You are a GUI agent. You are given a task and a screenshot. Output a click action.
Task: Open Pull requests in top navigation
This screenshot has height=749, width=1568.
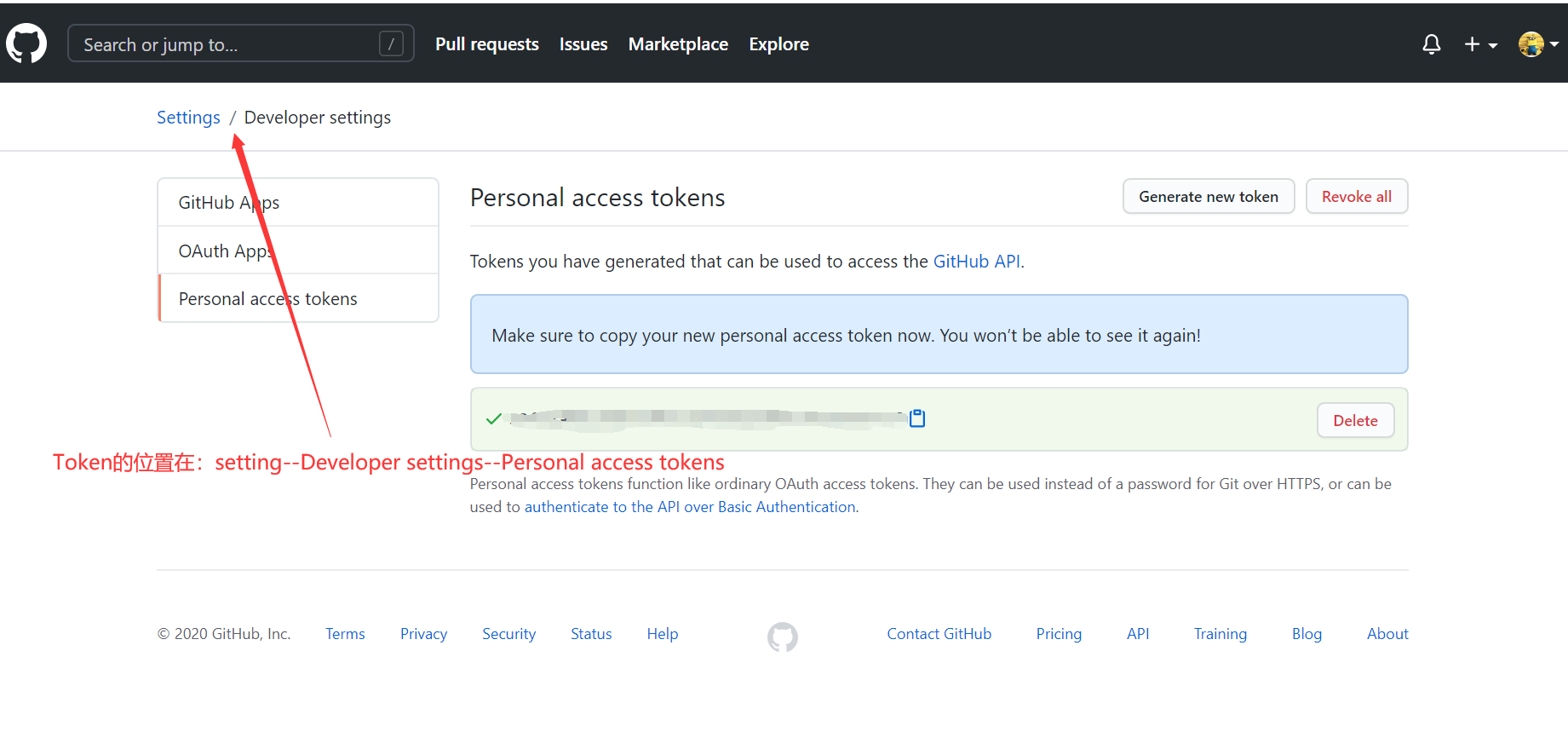pyautogui.click(x=486, y=44)
